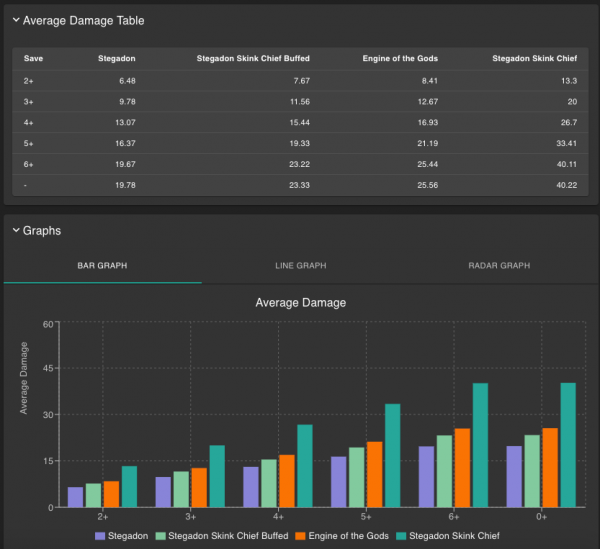Click the teal Stegadon Skink Chief legend swatch
The image size is (600, 549).
(x=402, y=537)
